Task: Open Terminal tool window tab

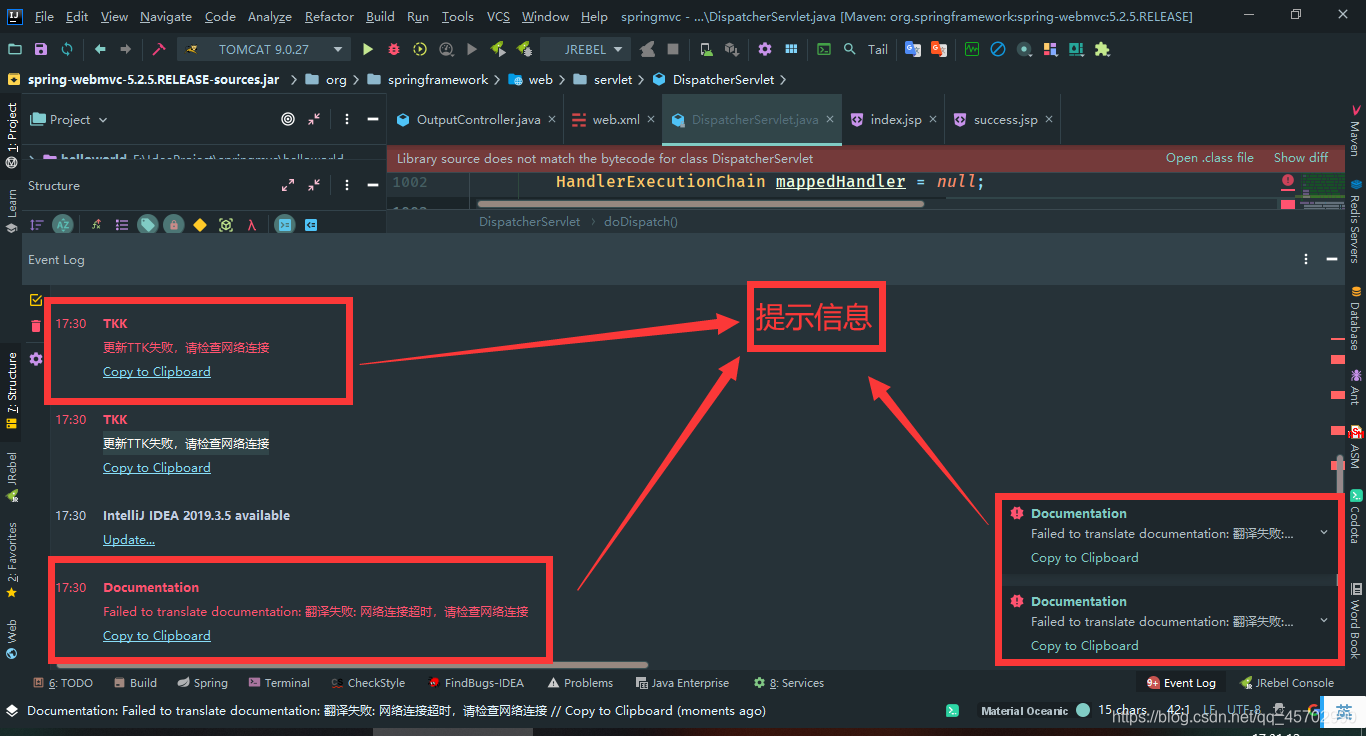Action: (279, 683)
